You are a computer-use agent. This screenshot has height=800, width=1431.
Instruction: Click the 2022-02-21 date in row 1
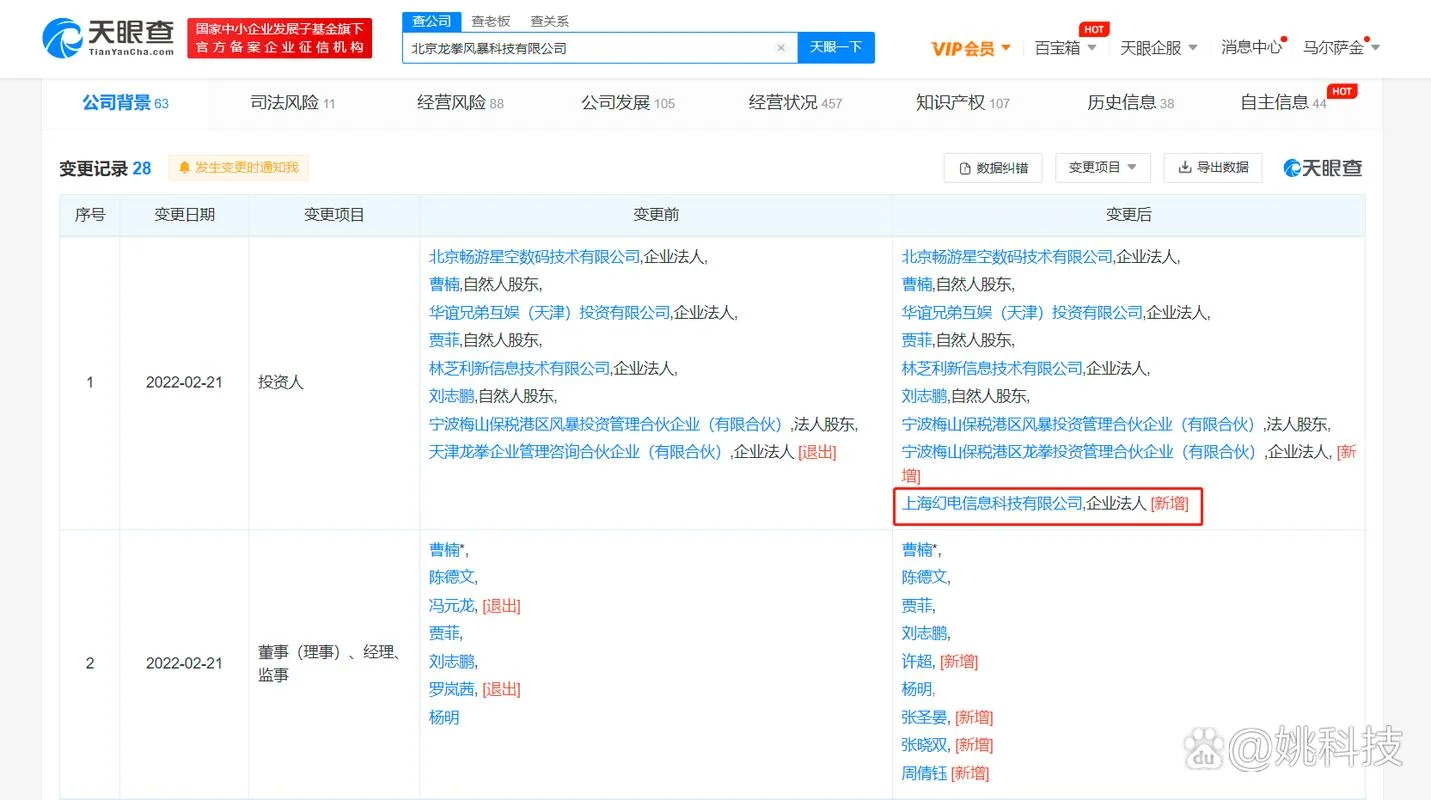click(184, 382)
